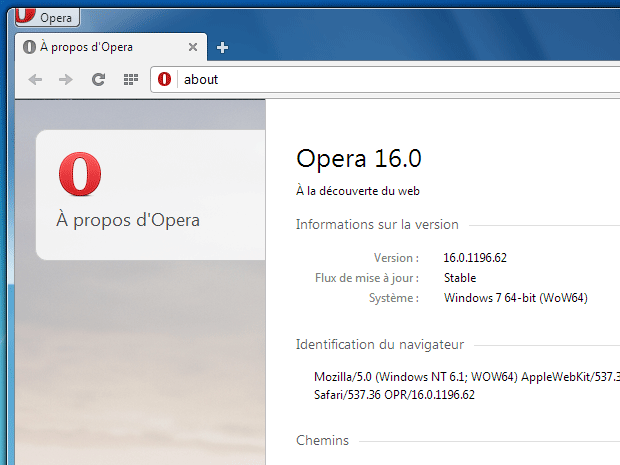
Task: Click 'Flux de mise à jour :' label
Action: pos(367,278)
